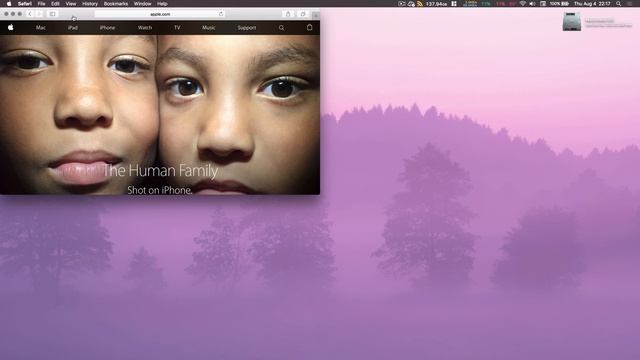Open the Edit menu
Viewport: 640px width, 360px height.
point(55,4)
